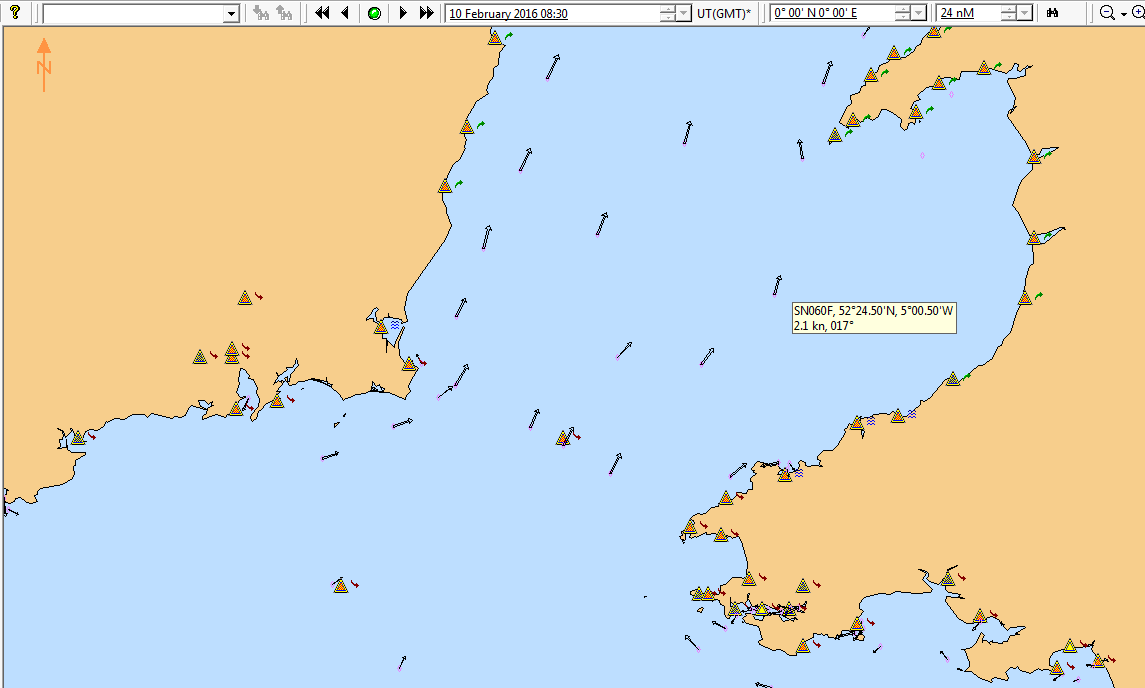The height and width of the screenshot is (688, 1145).
Task: Jump ahead with the double-arrow forward button
Action: pyautogui.click(x=427, y=13)
